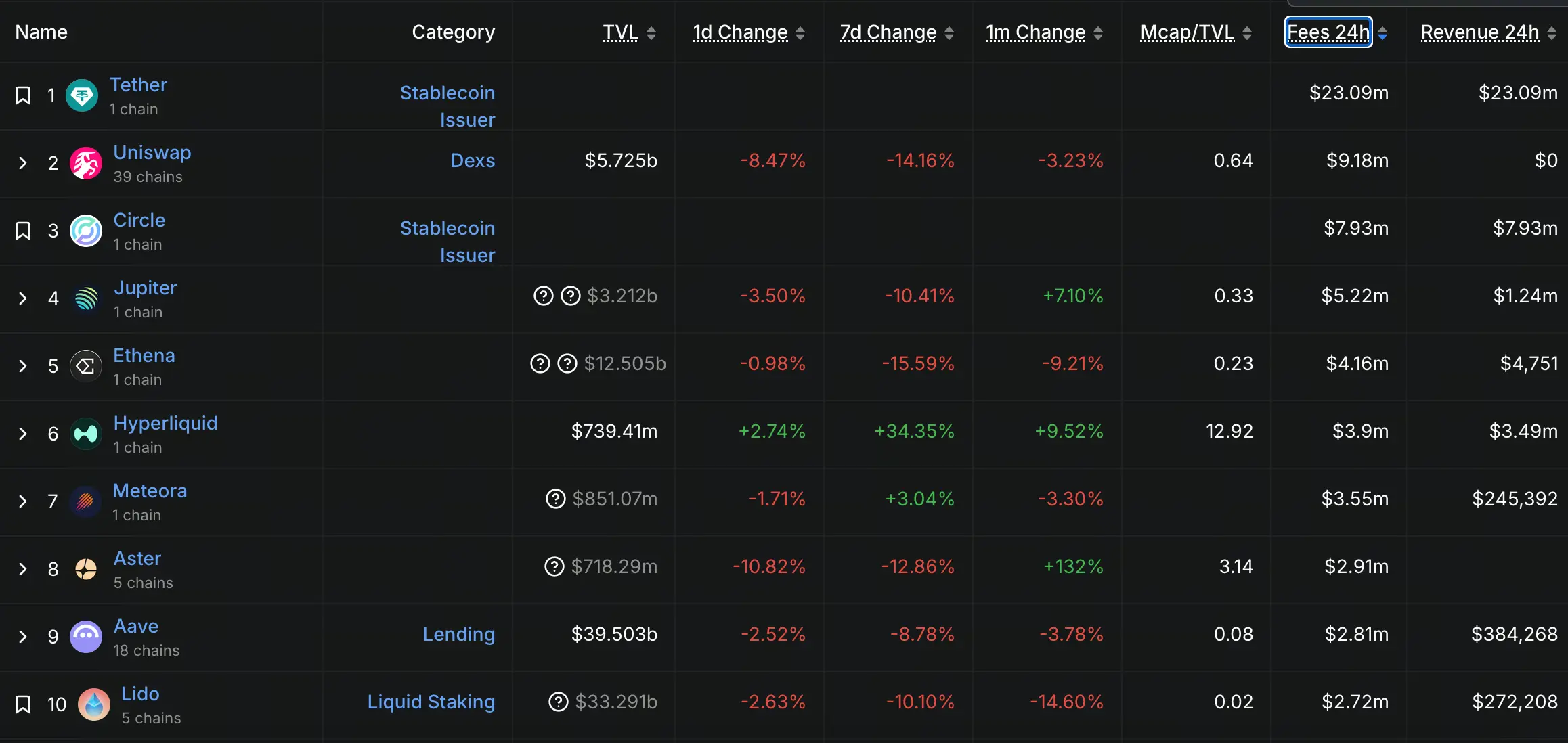Sort the table by TVL column
1568x743 pixels.
tap(620, 32)
